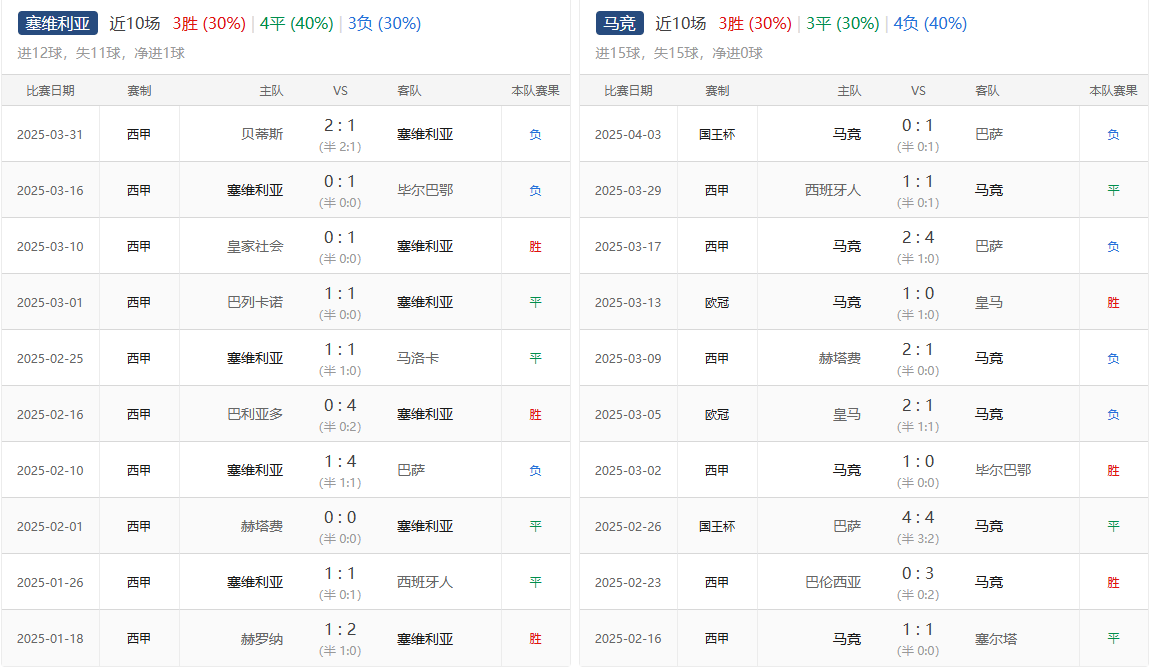Click the 0 : 4 score against 巴利亚多
This screenshot has height=667, width=1151.
point(340,406)
